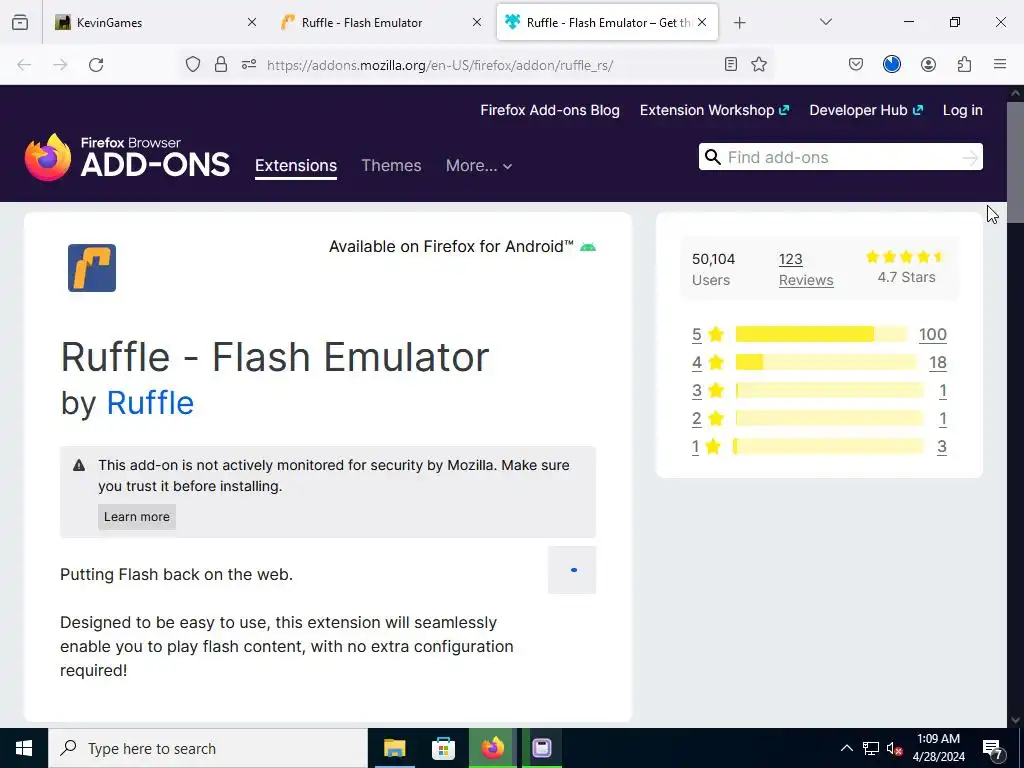The height and width of the screenshot is (768, 1024).
Task: Click the magnifier icon in Find add-ons
Action: point(713,157)
